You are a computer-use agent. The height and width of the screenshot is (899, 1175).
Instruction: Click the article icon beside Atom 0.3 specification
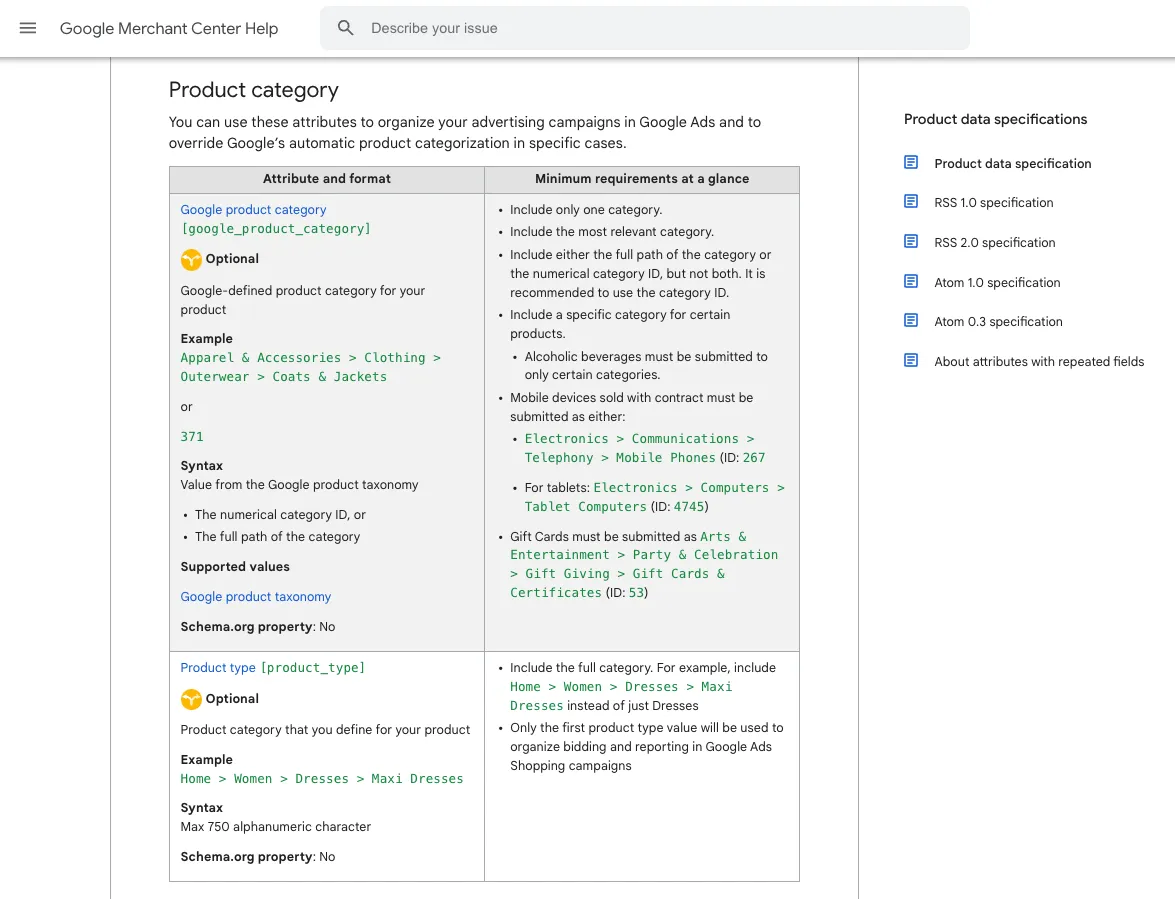pos(911,320)
